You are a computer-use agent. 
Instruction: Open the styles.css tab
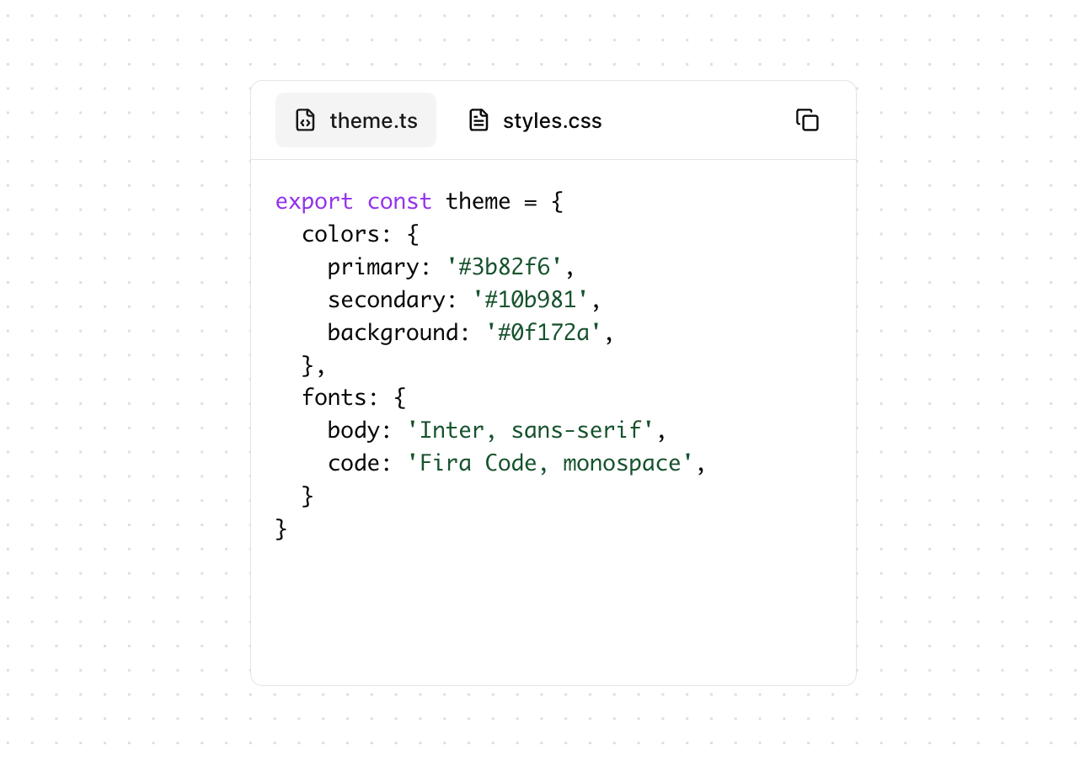click(x=534, y=120)
